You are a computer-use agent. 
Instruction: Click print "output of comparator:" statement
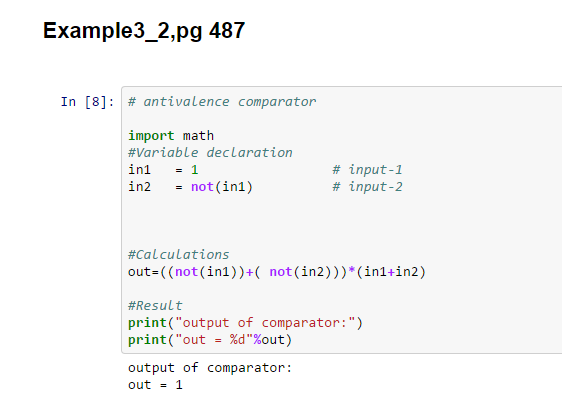tap(246, 323)
